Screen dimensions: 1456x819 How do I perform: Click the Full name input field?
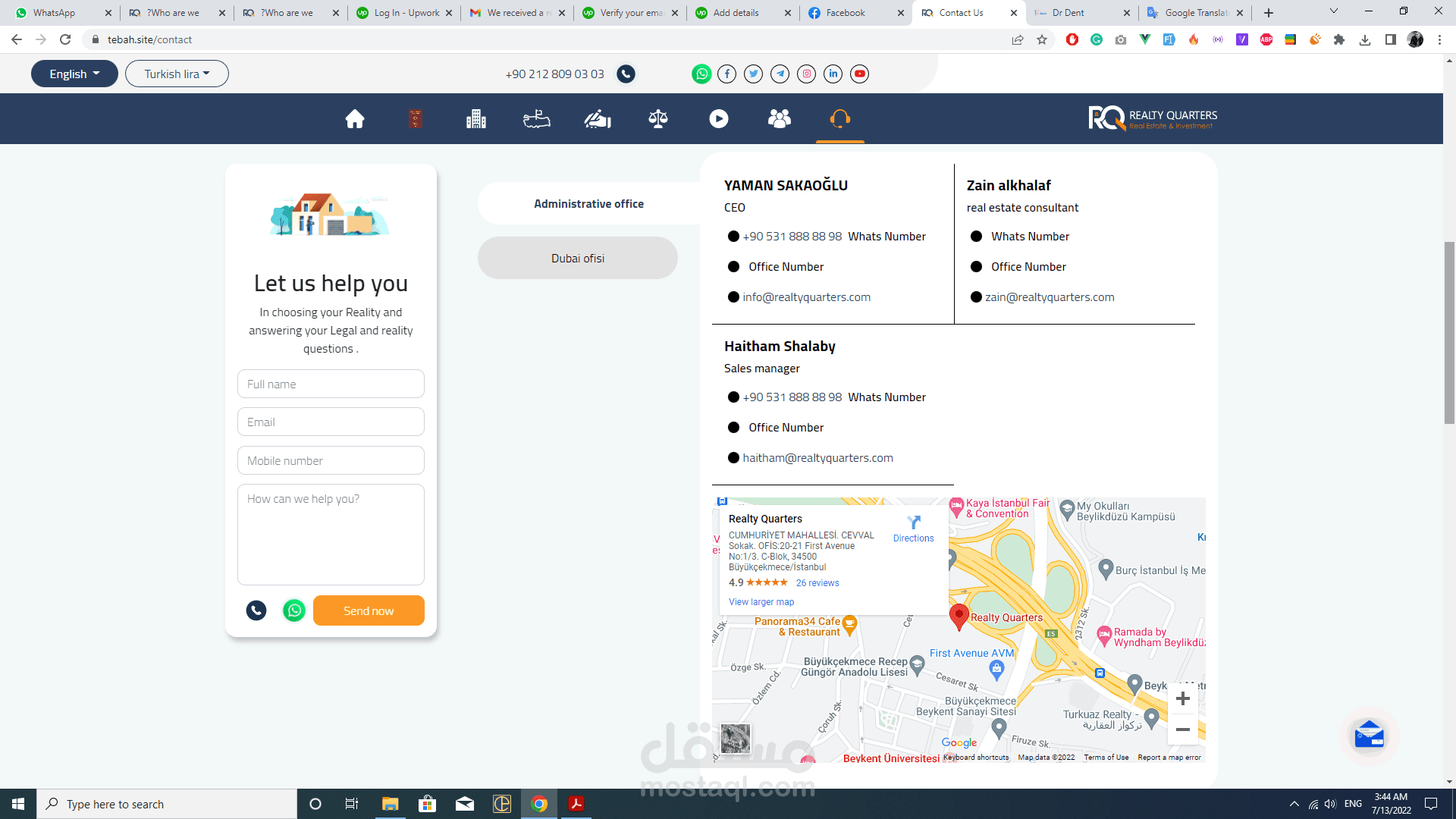point(331,384)
